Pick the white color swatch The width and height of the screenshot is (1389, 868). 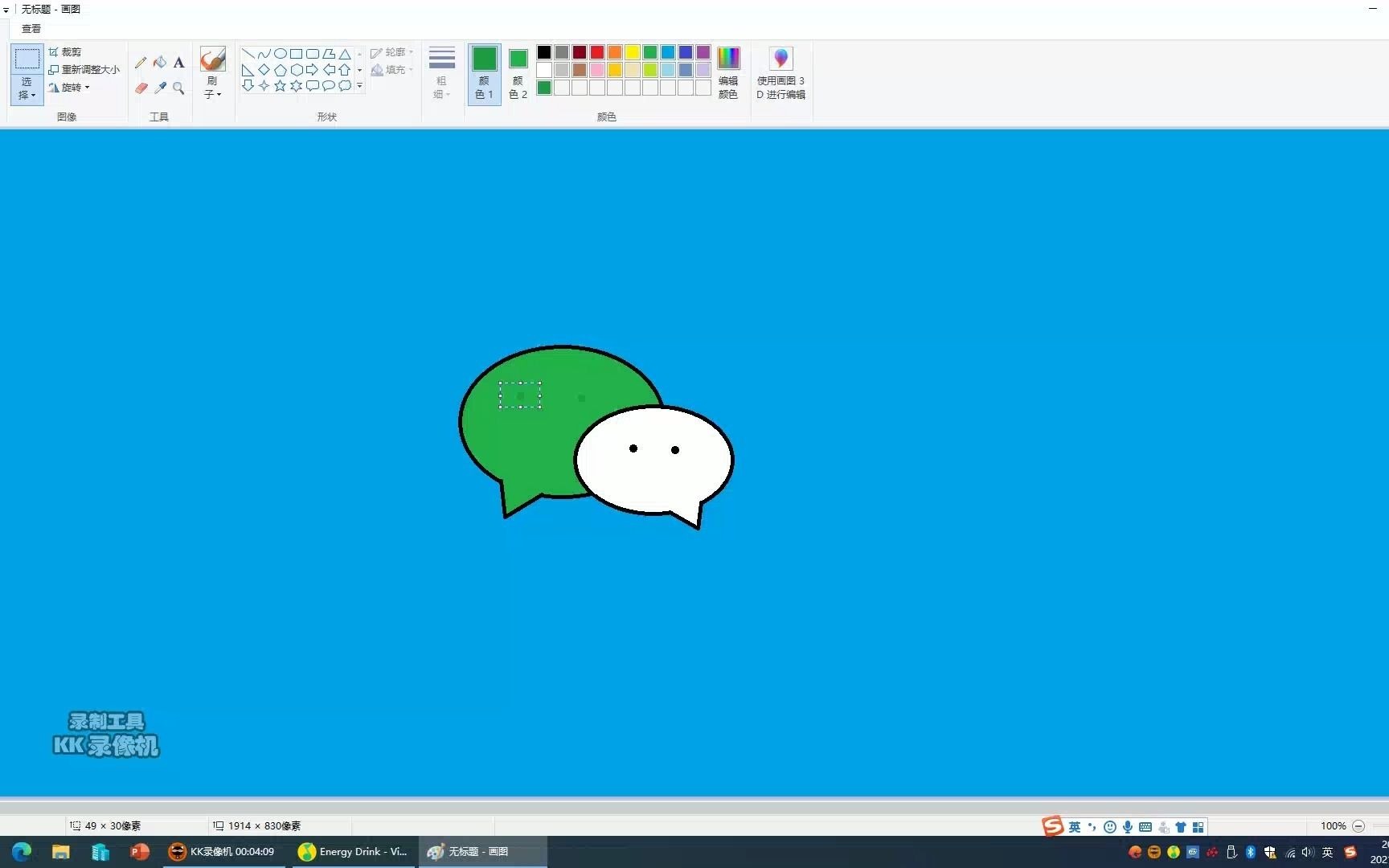tap(544, 70)
